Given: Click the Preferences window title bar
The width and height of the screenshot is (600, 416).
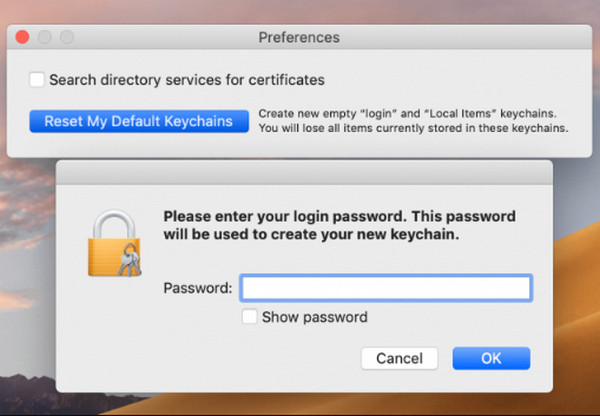Looking at the screenshot, I should click(x=299, y=37).
